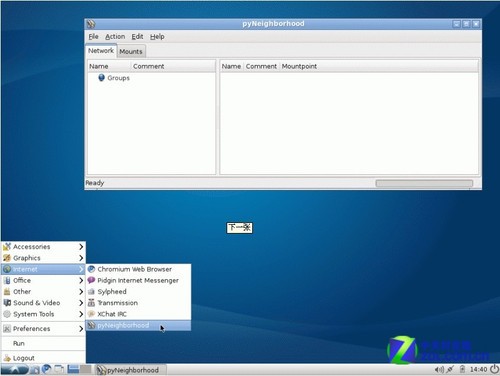
Task: Expand the Accessories arrow chevron
Action: click(x=81, y=247)
